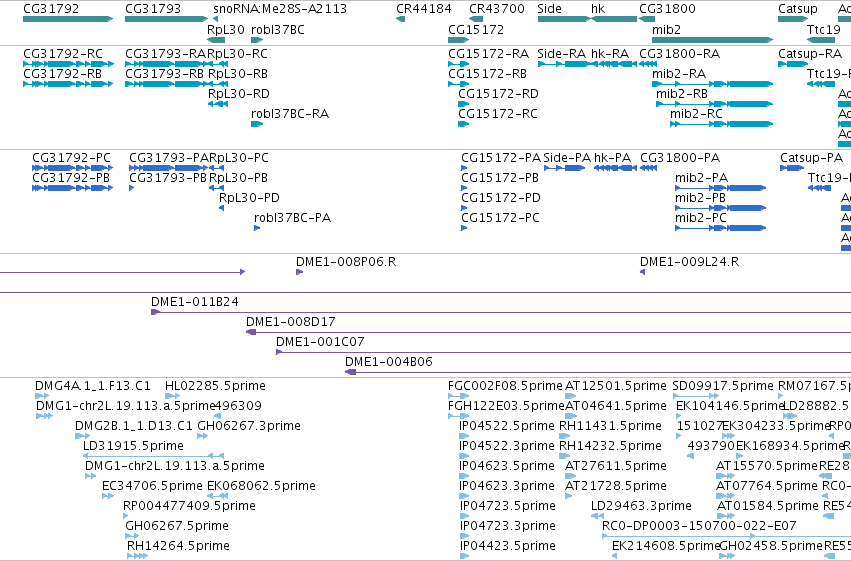Click the CR43700 gene glyph
Image resolution: width=851 pixels, height=561 pixels.
click(476, 19)
